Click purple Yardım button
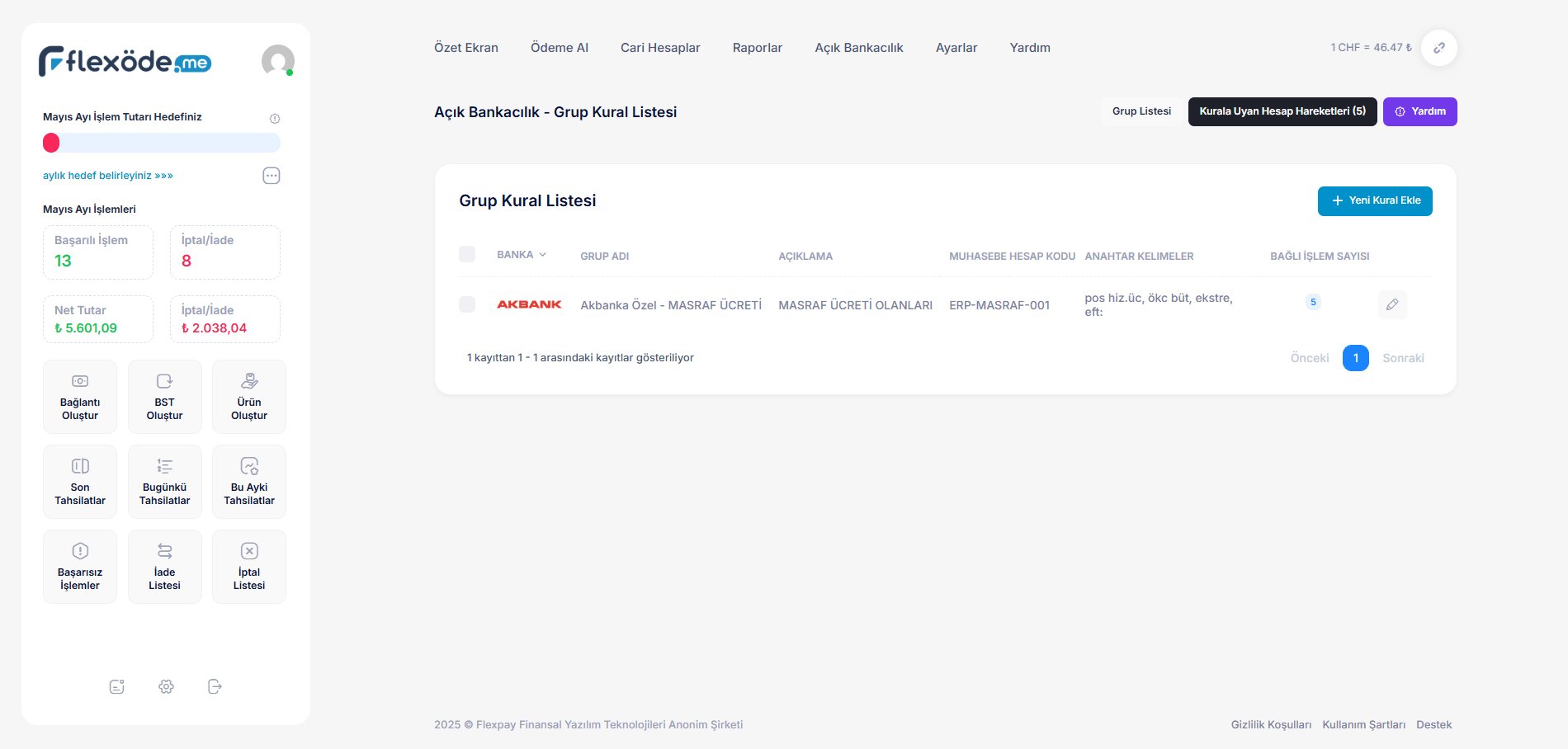 pyautogui.click(x=1420, y=111)
